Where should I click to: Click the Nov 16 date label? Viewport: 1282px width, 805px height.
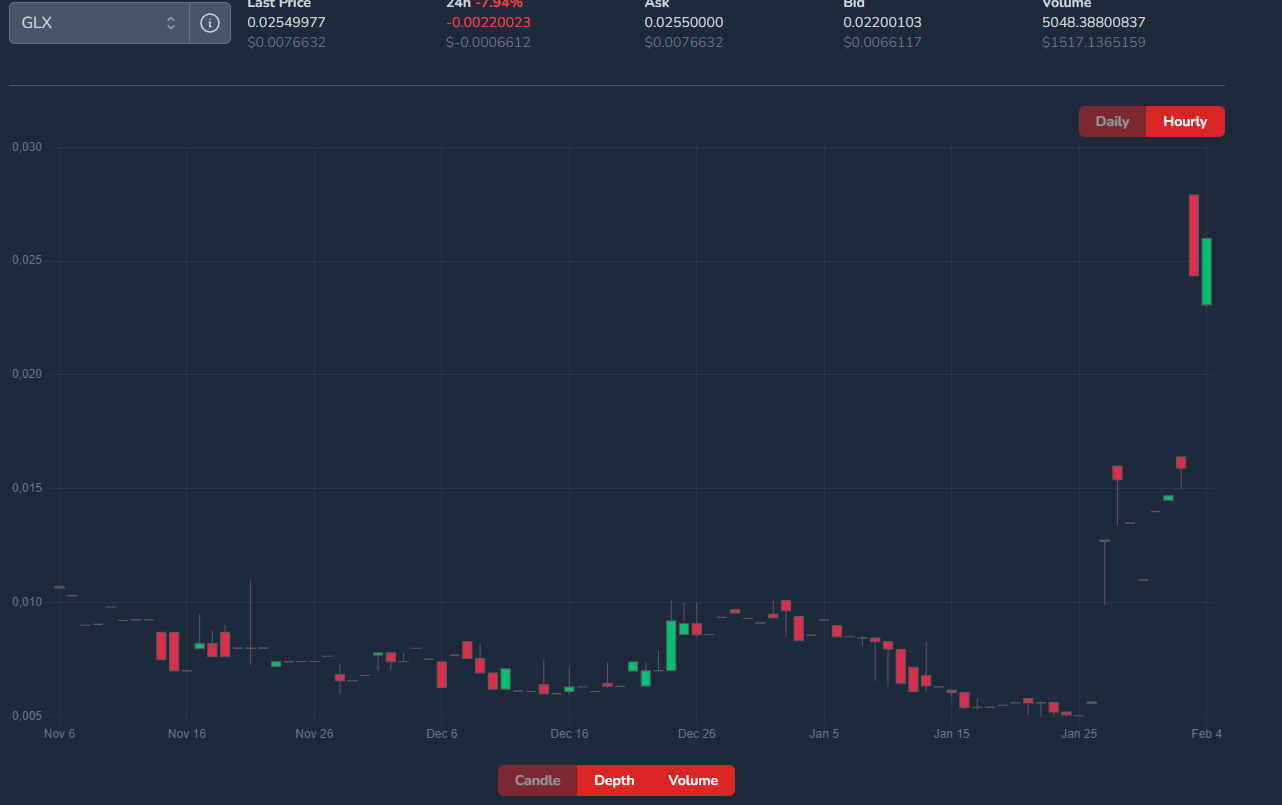coord(187,734)
